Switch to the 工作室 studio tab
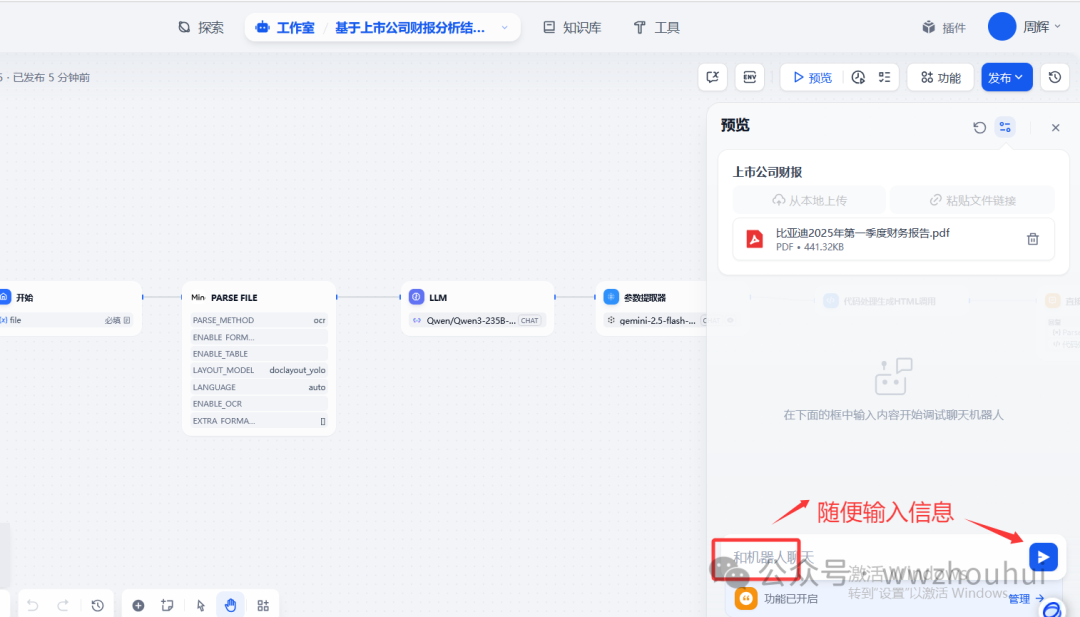The image size is (1080, 617). (x=285, y=28)
